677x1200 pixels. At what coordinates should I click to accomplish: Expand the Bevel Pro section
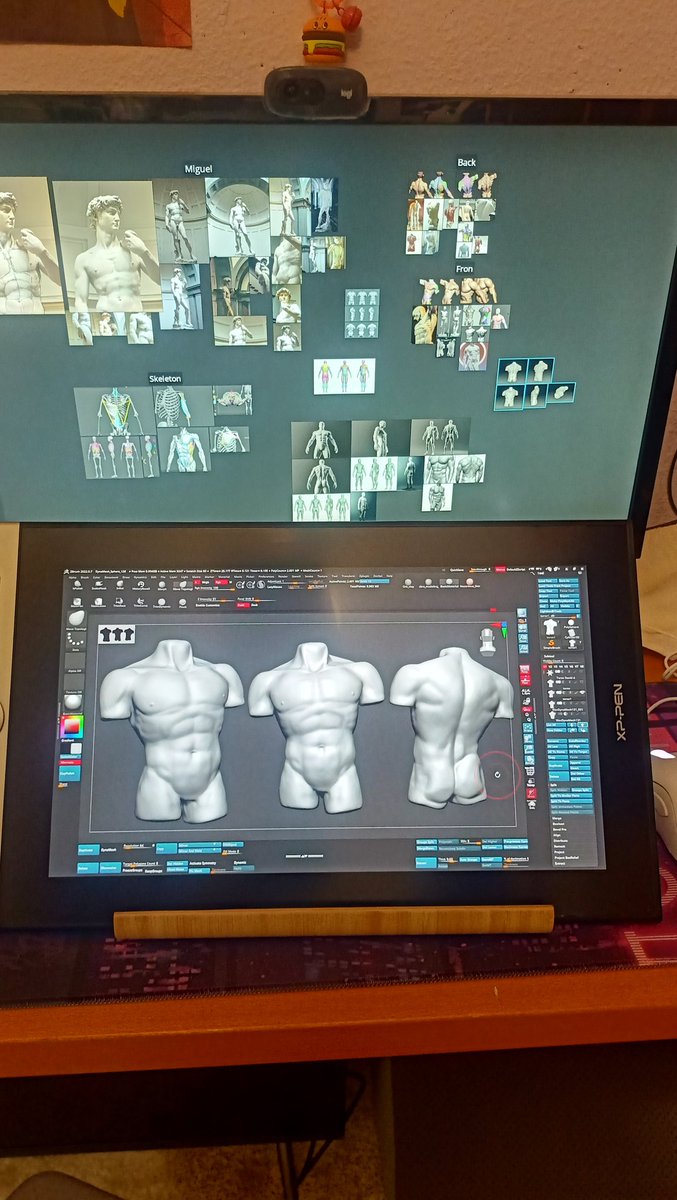[x=560, y=829]
